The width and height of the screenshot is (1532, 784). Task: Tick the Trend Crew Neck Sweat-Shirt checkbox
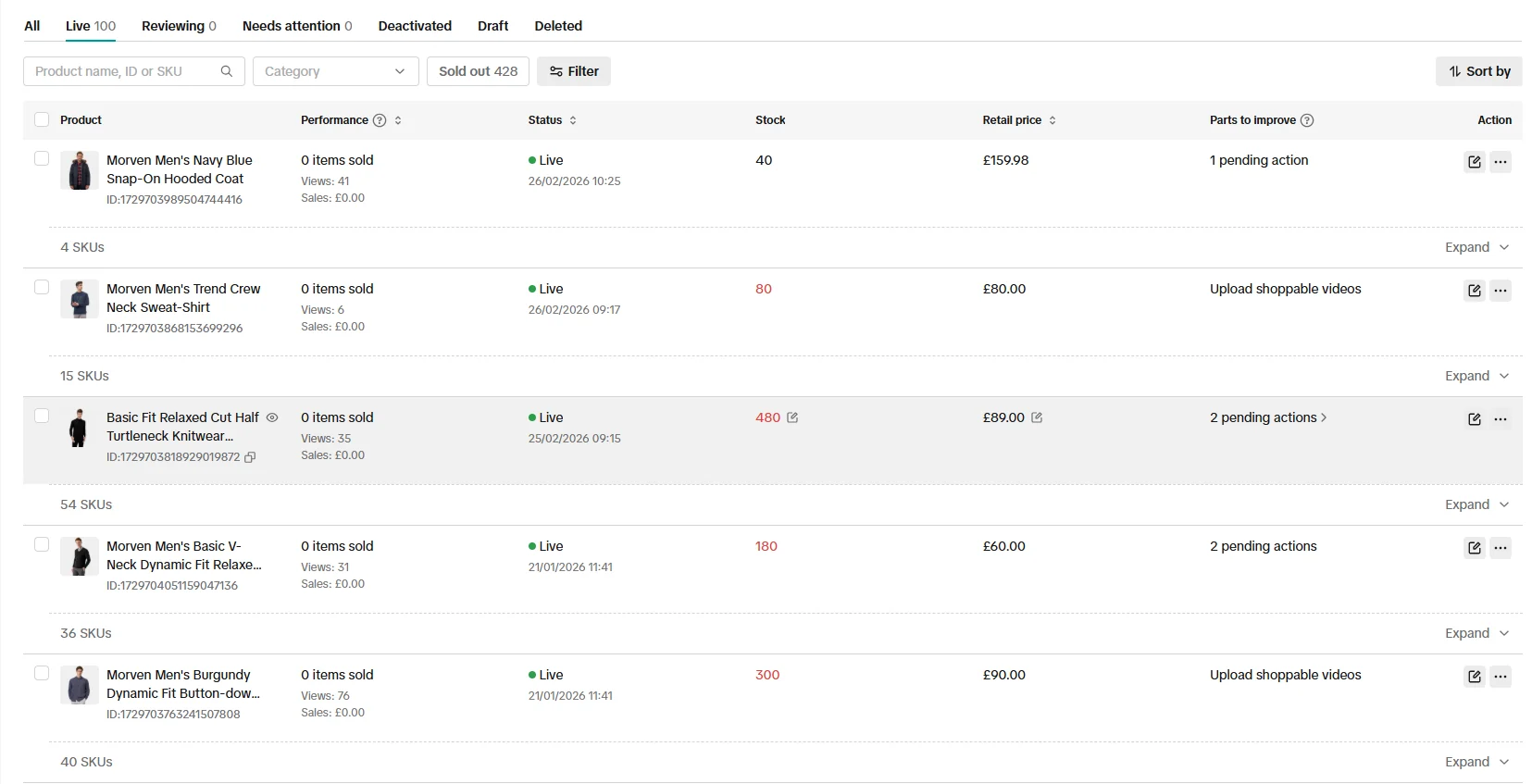pyautogui.click(x=42, y=287)
